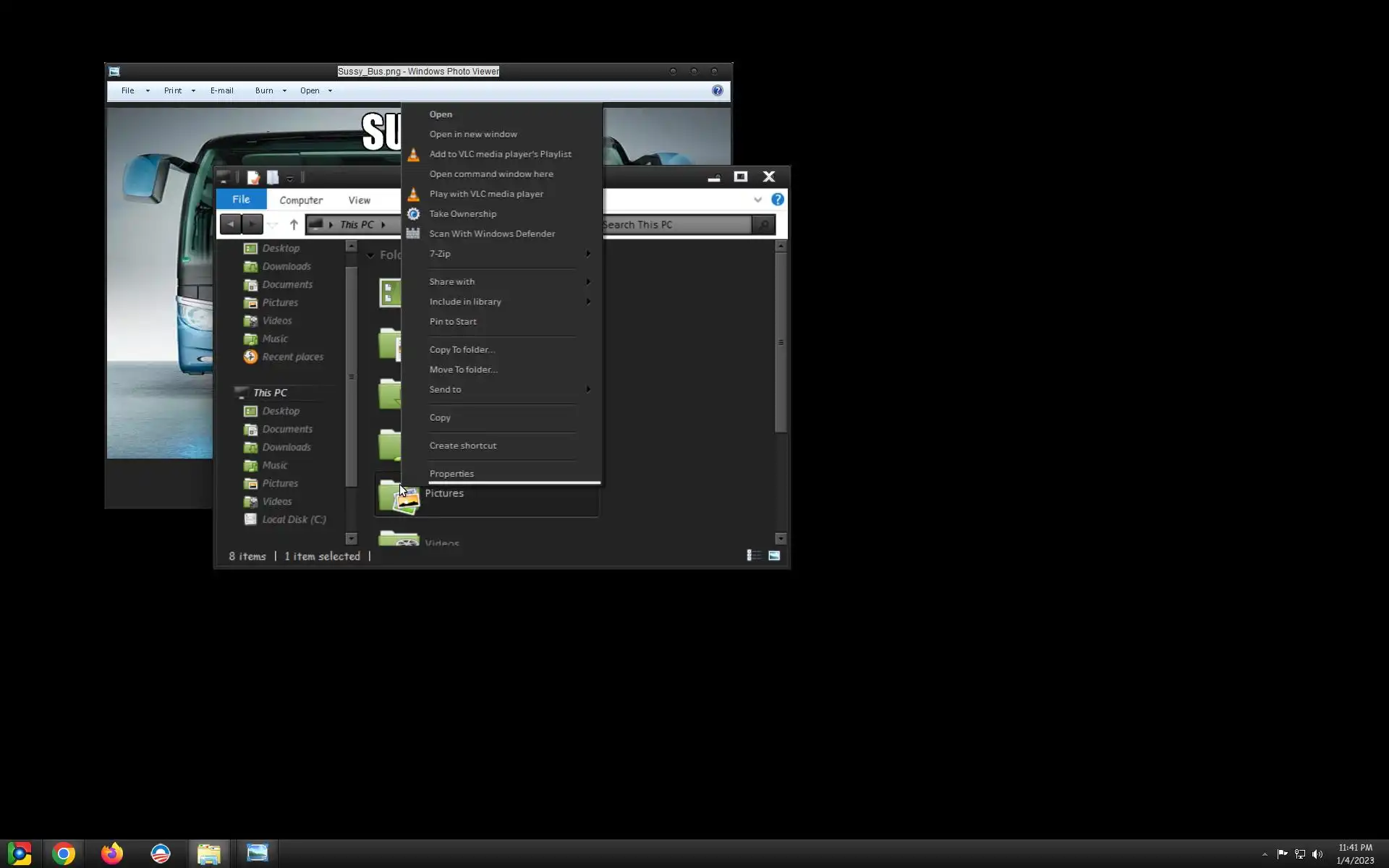Switch to details view in status bar

(753, 556)
